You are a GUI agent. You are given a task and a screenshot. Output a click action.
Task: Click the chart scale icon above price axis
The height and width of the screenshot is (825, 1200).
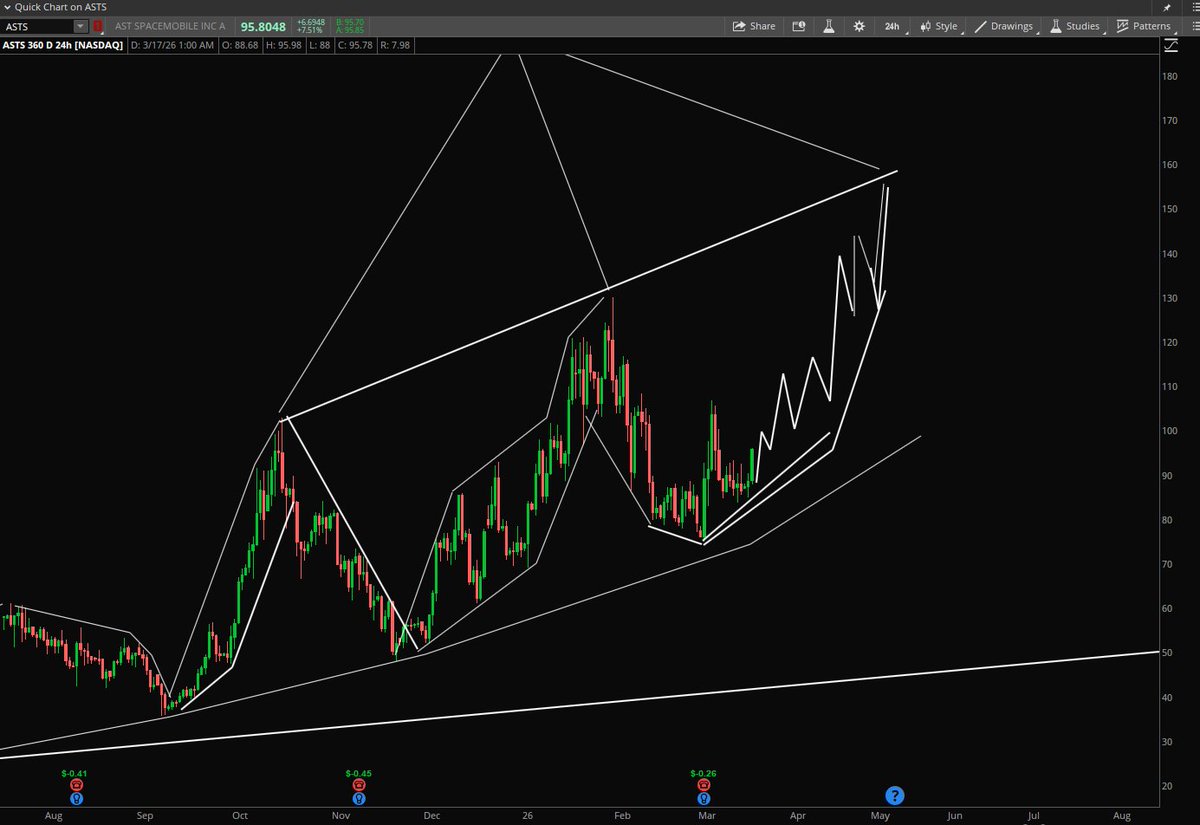(x=1171, y=45)
